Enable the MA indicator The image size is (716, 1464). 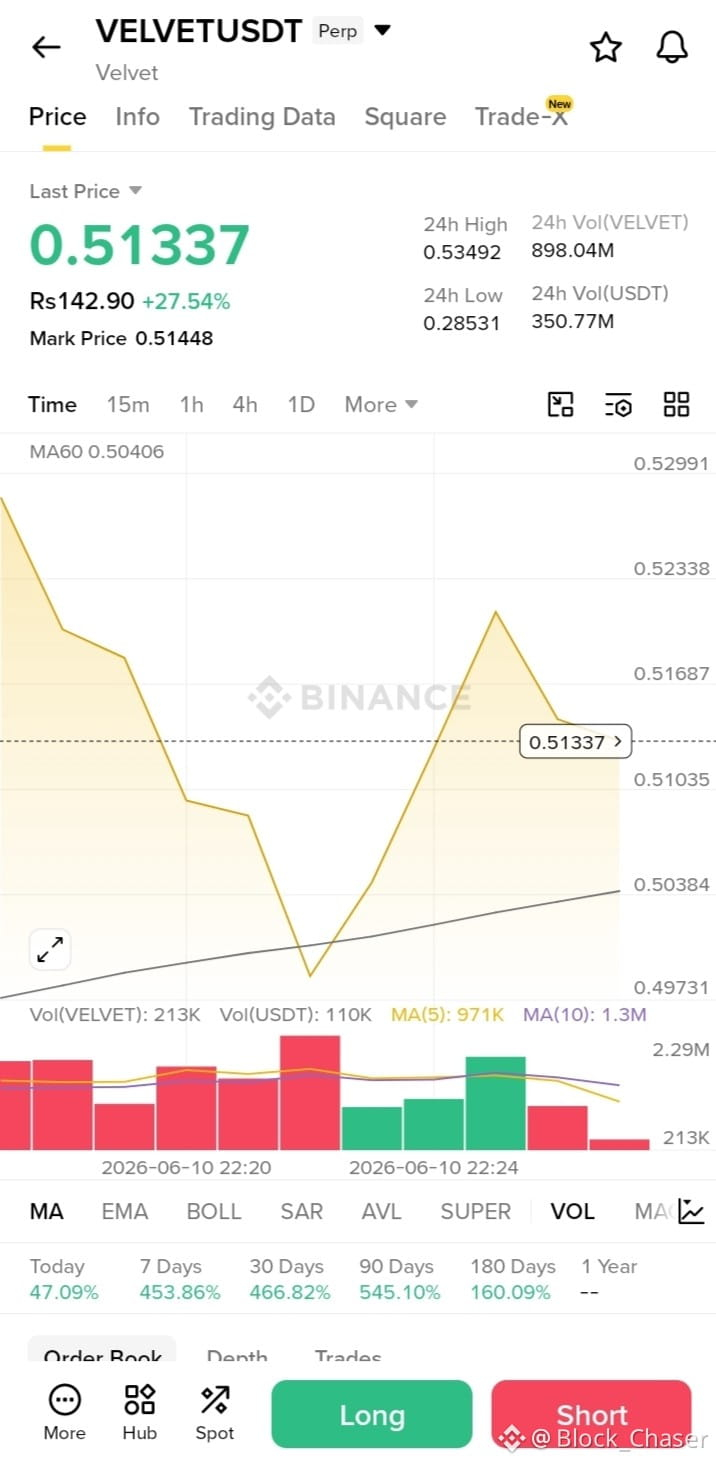click(46, 1211)
